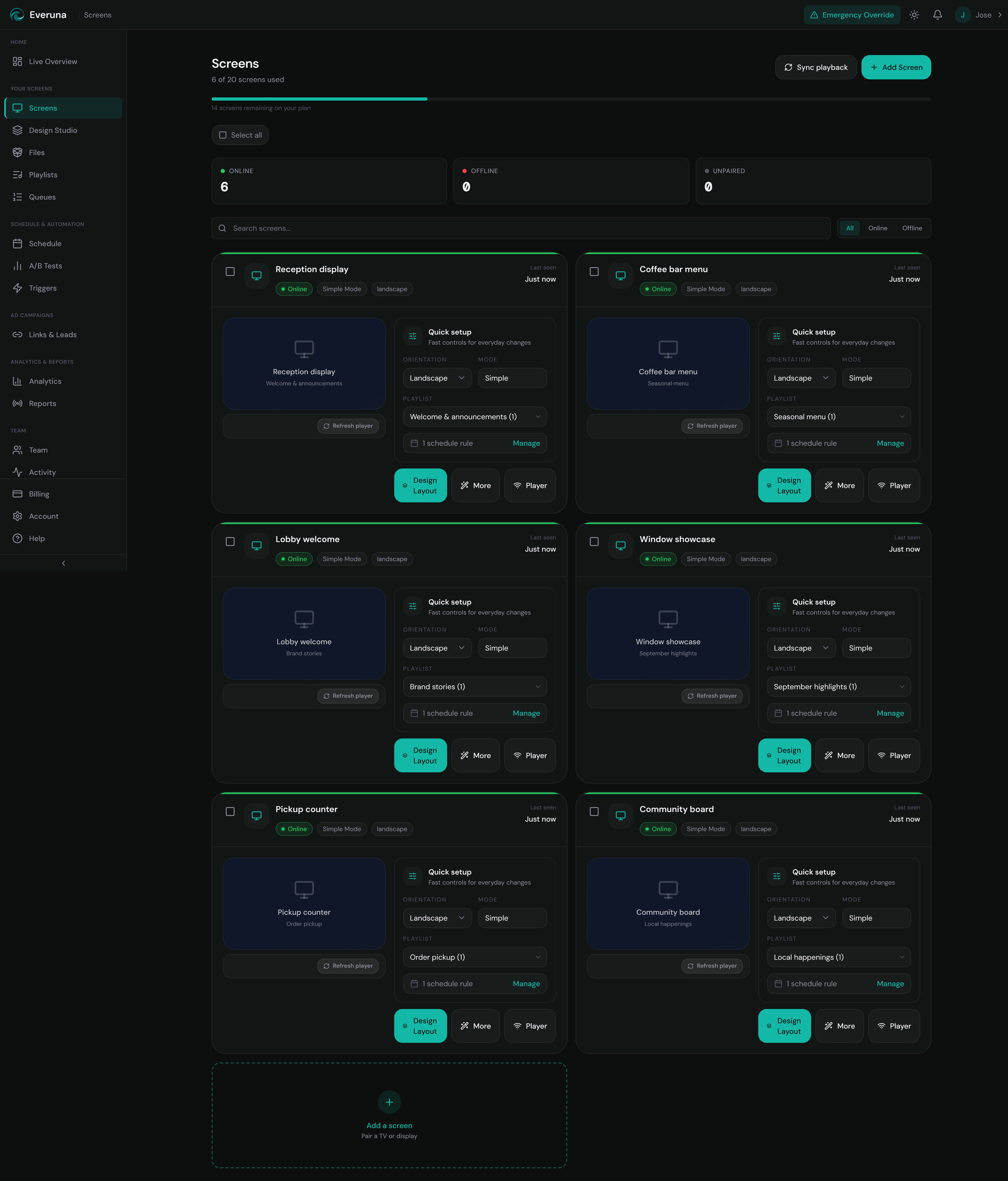Check the Select all checkbox

223,135
